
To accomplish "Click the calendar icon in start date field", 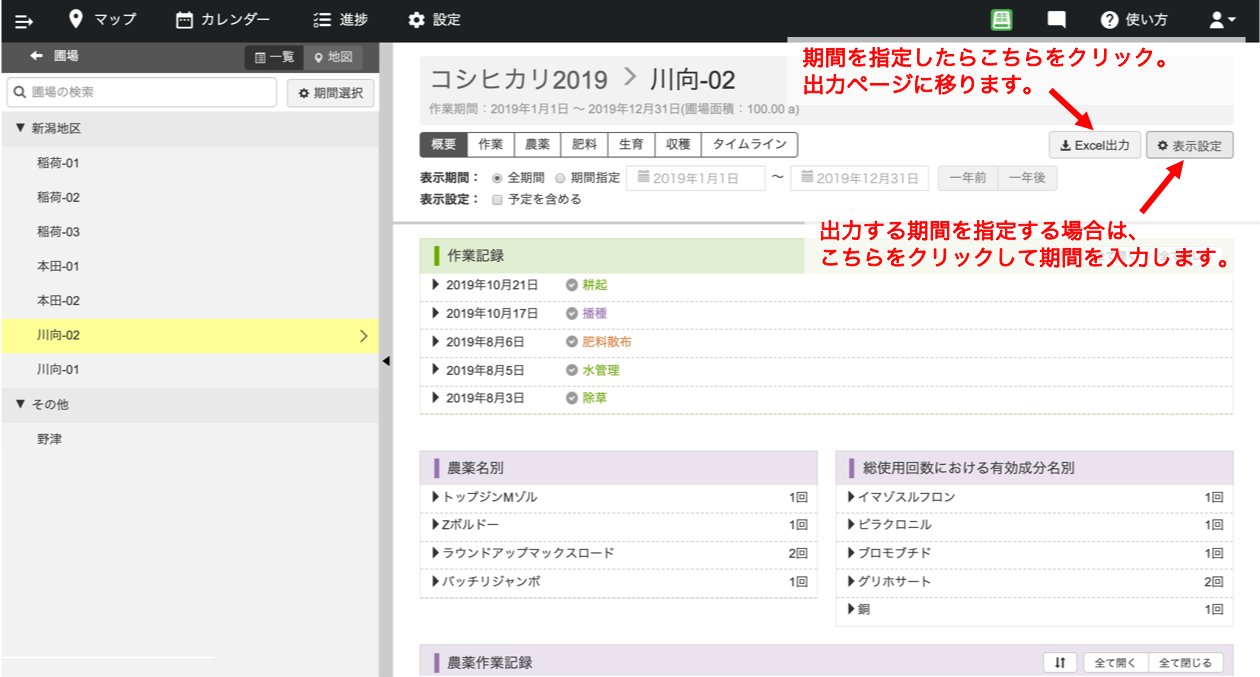I will [644, 178].
